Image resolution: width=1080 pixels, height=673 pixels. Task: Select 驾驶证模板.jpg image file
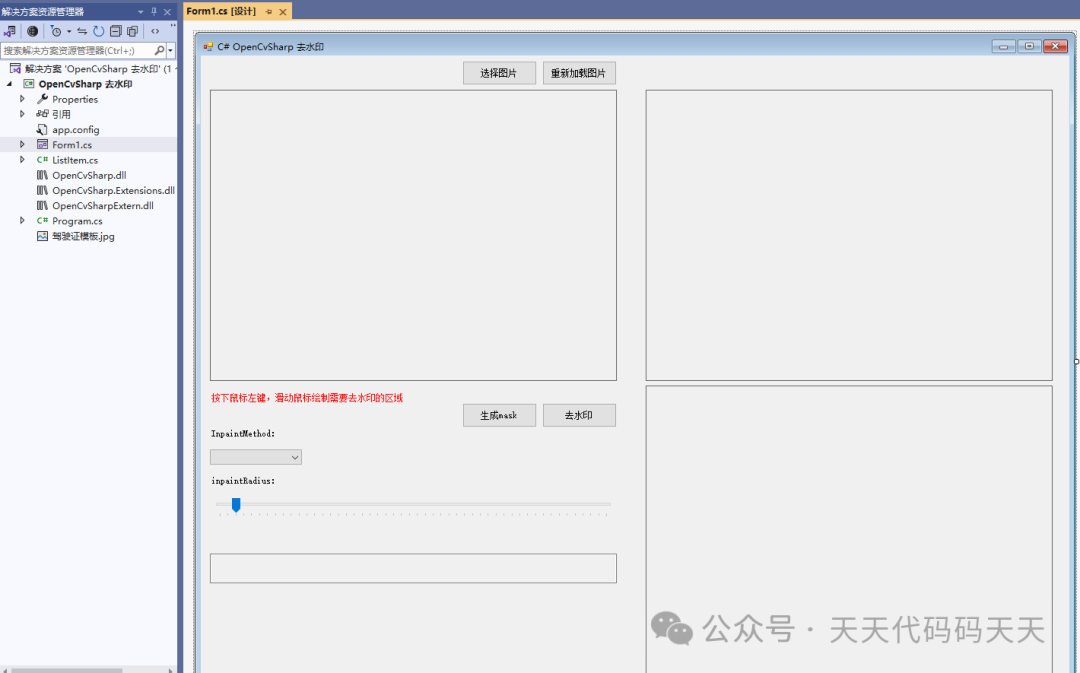(x=83, y=236)
